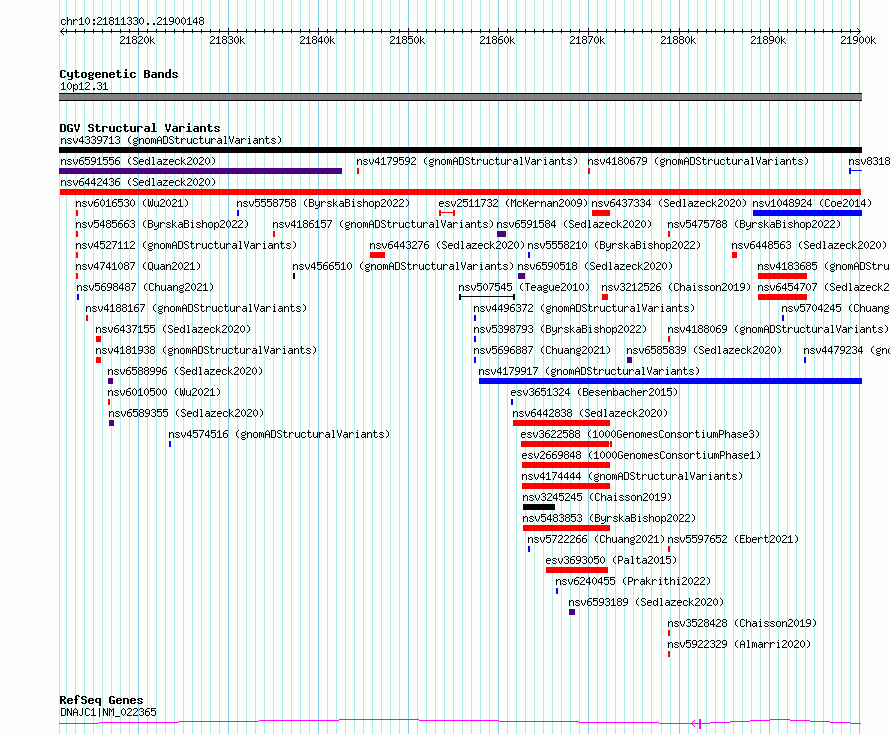Click nsv6010500 (Wu2021) label
This screenshot has height=734, width=890.
coord(164,392)
